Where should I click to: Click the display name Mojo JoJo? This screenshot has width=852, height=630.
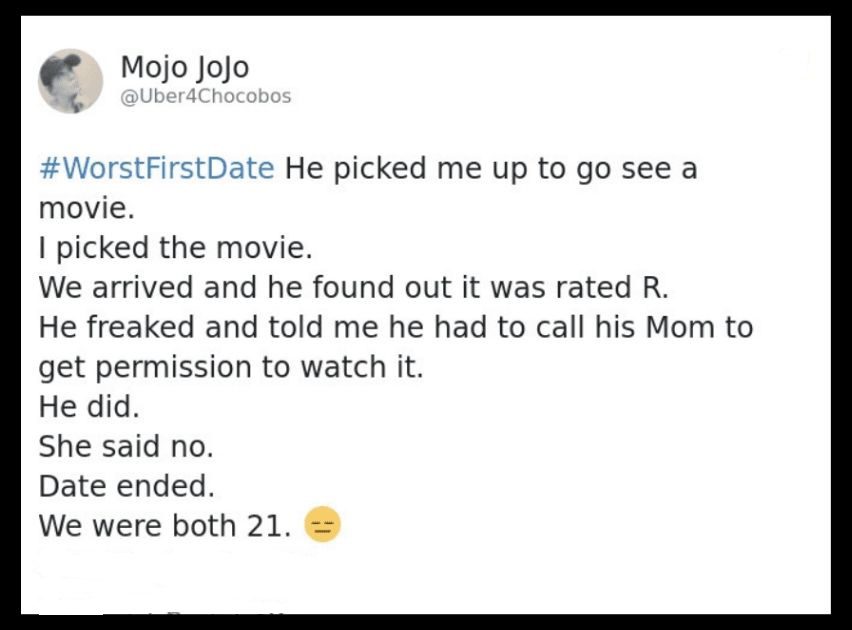[x=185, y=67]
